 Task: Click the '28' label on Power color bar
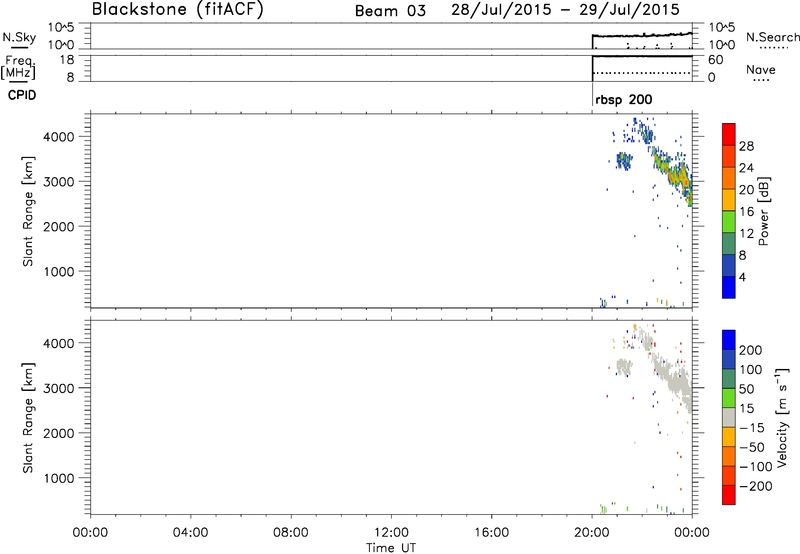746,146
